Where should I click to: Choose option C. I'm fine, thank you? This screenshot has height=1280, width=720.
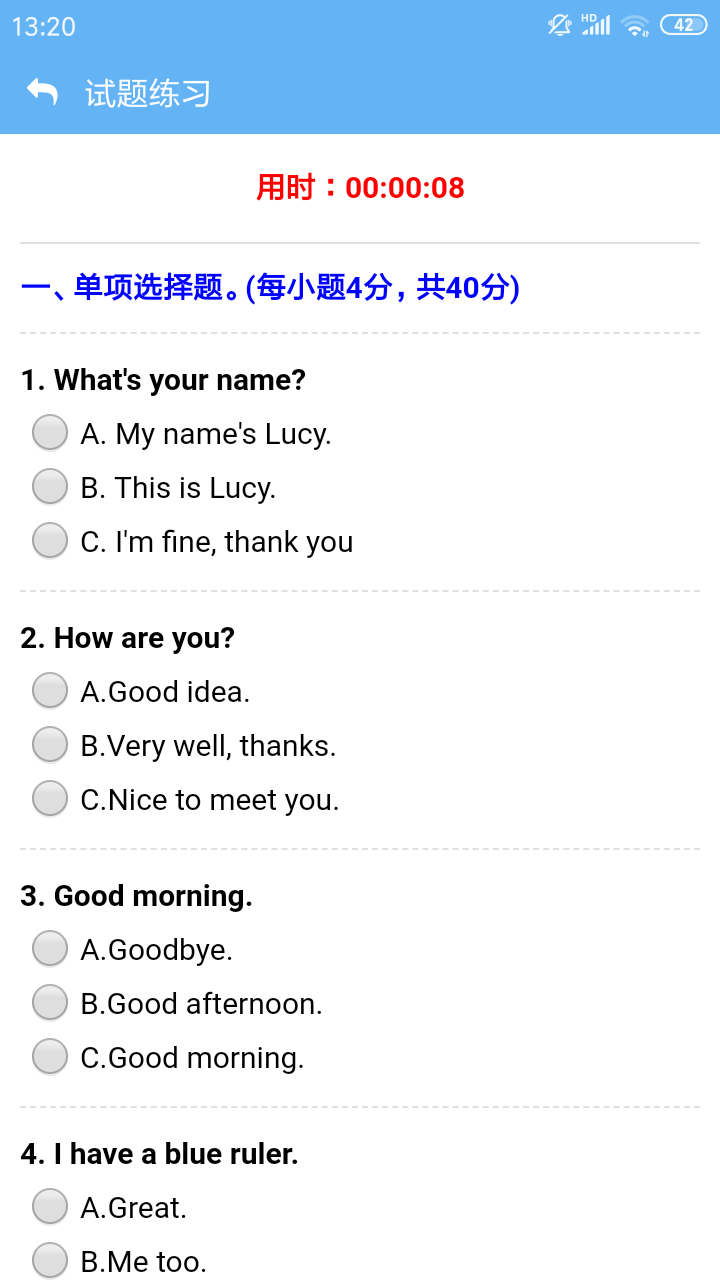point(50,541)
